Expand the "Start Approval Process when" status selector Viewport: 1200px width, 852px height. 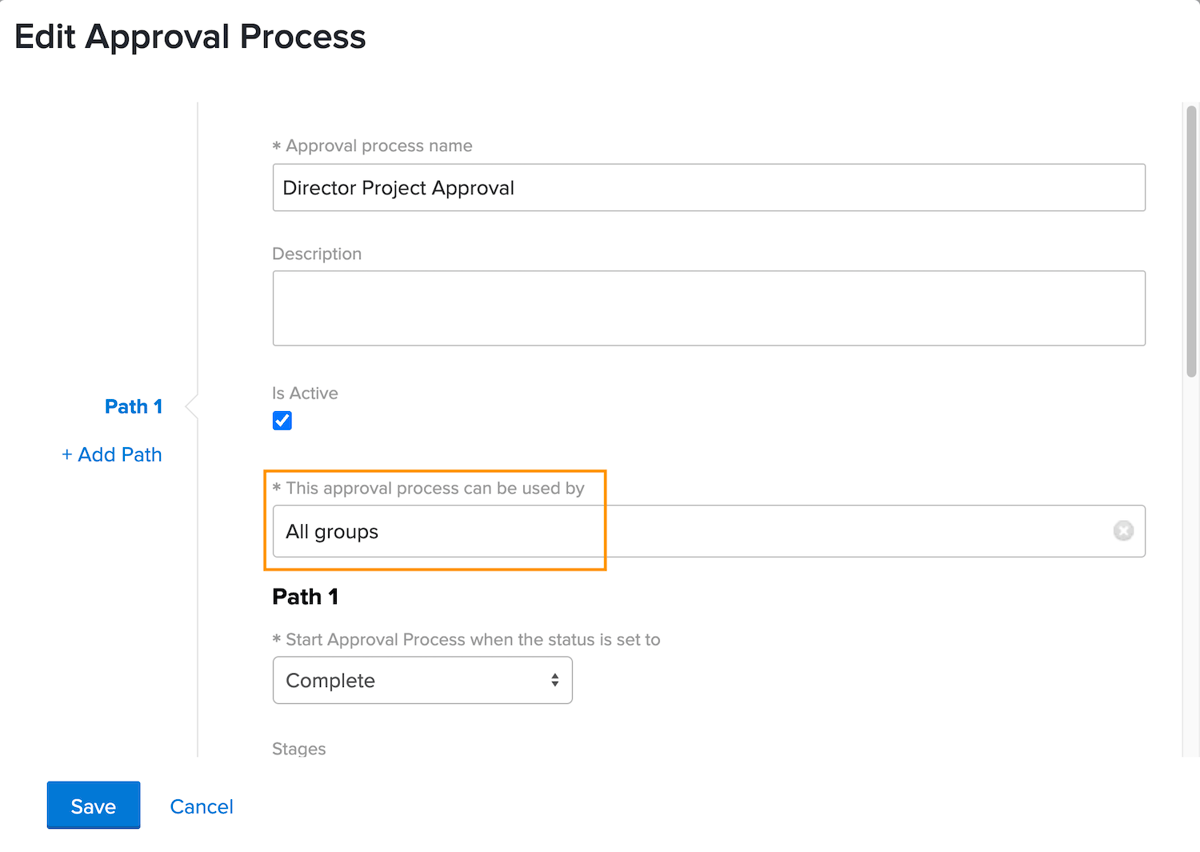(x=422, y=680)
